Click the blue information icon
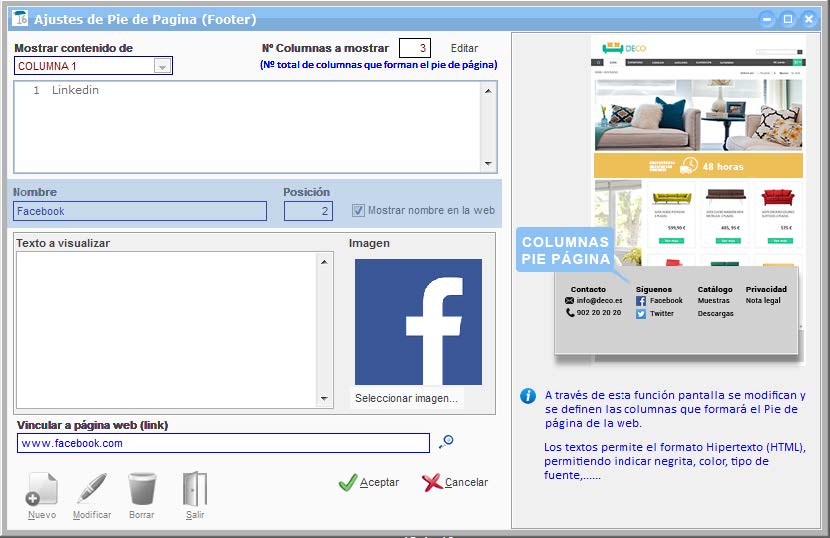Image resolution: width=830 pixels, height=538 pixels. click(528, 396)
